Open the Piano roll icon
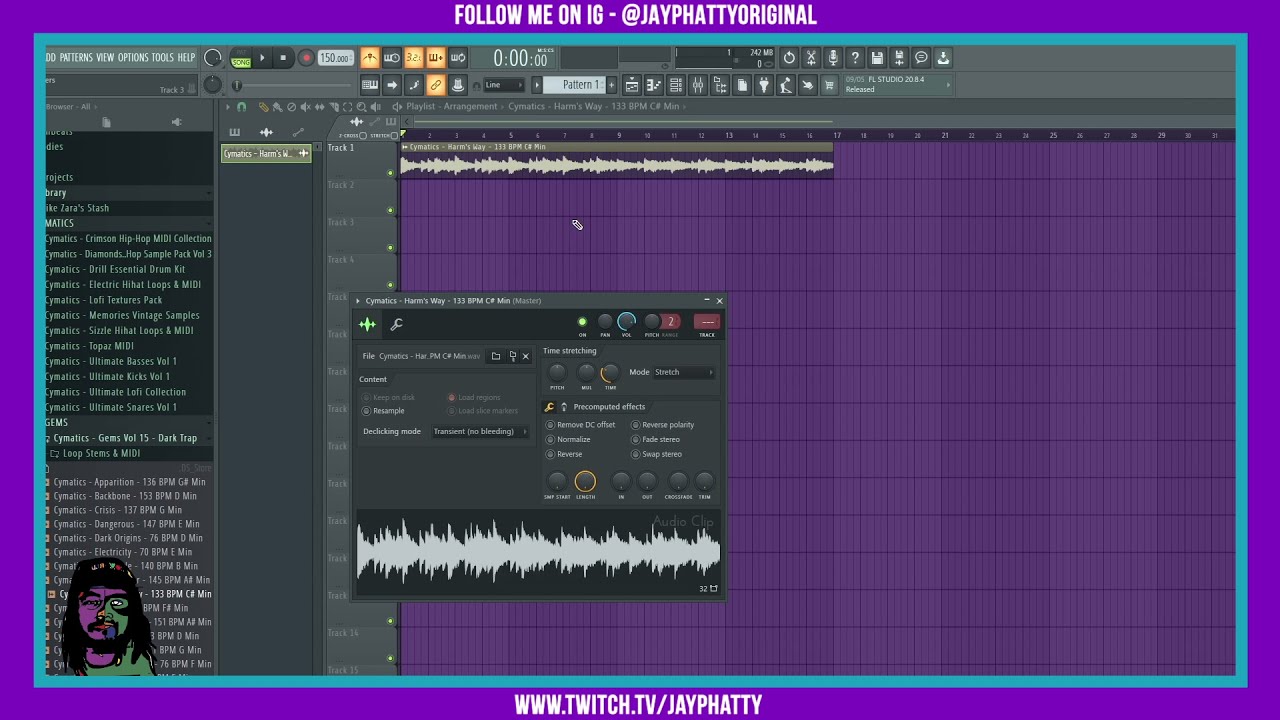 pyautogui.click(x=653, y=85)
